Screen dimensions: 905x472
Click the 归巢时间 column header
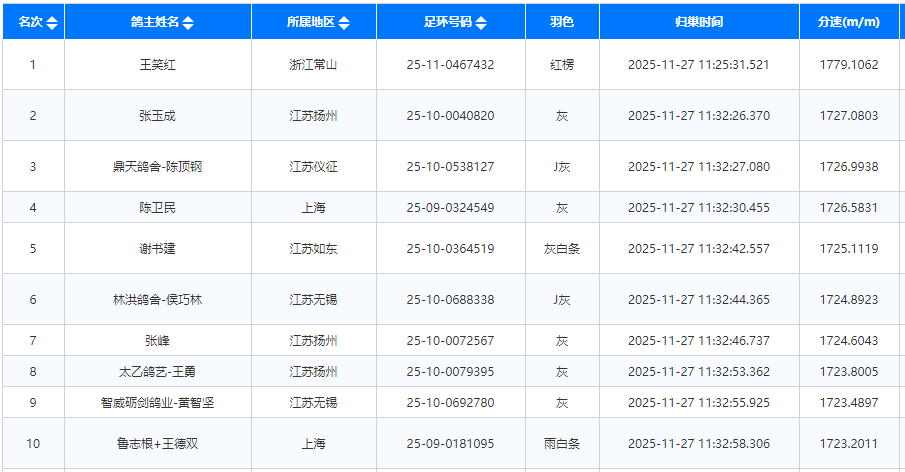coord(698,22)
